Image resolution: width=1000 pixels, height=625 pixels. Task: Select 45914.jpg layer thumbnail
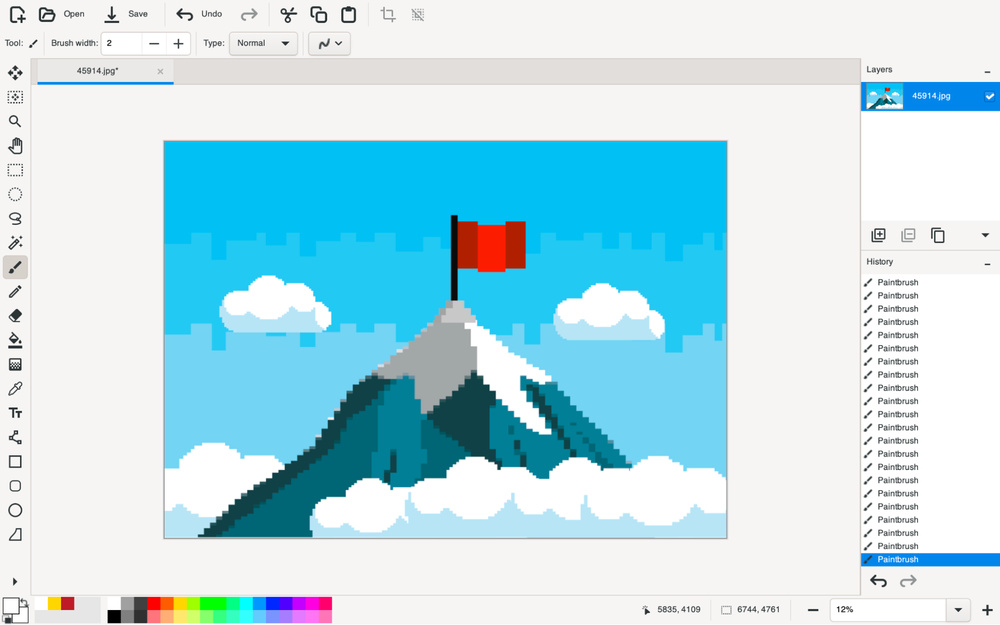point(885,96)
